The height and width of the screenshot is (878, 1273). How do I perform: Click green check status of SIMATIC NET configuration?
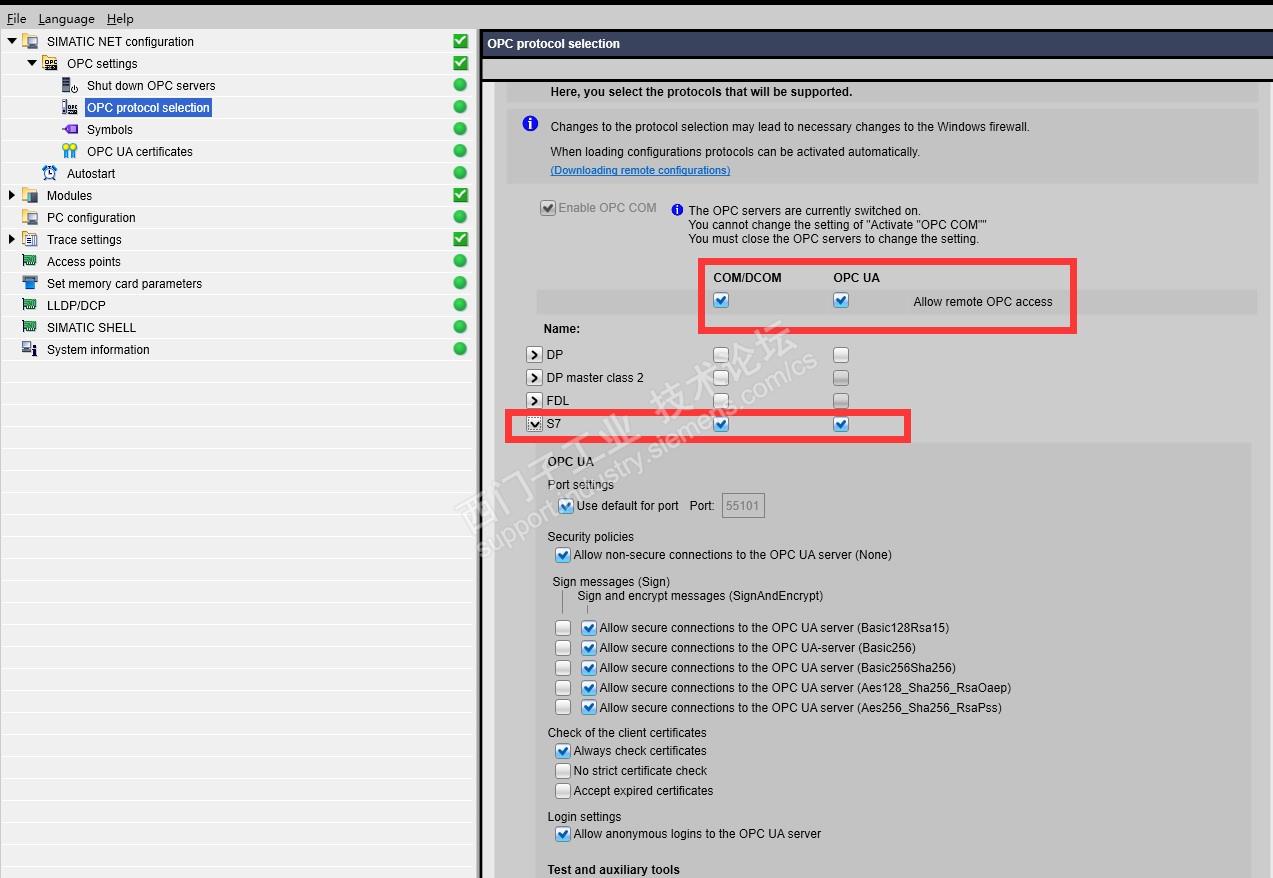click(460, 41)
